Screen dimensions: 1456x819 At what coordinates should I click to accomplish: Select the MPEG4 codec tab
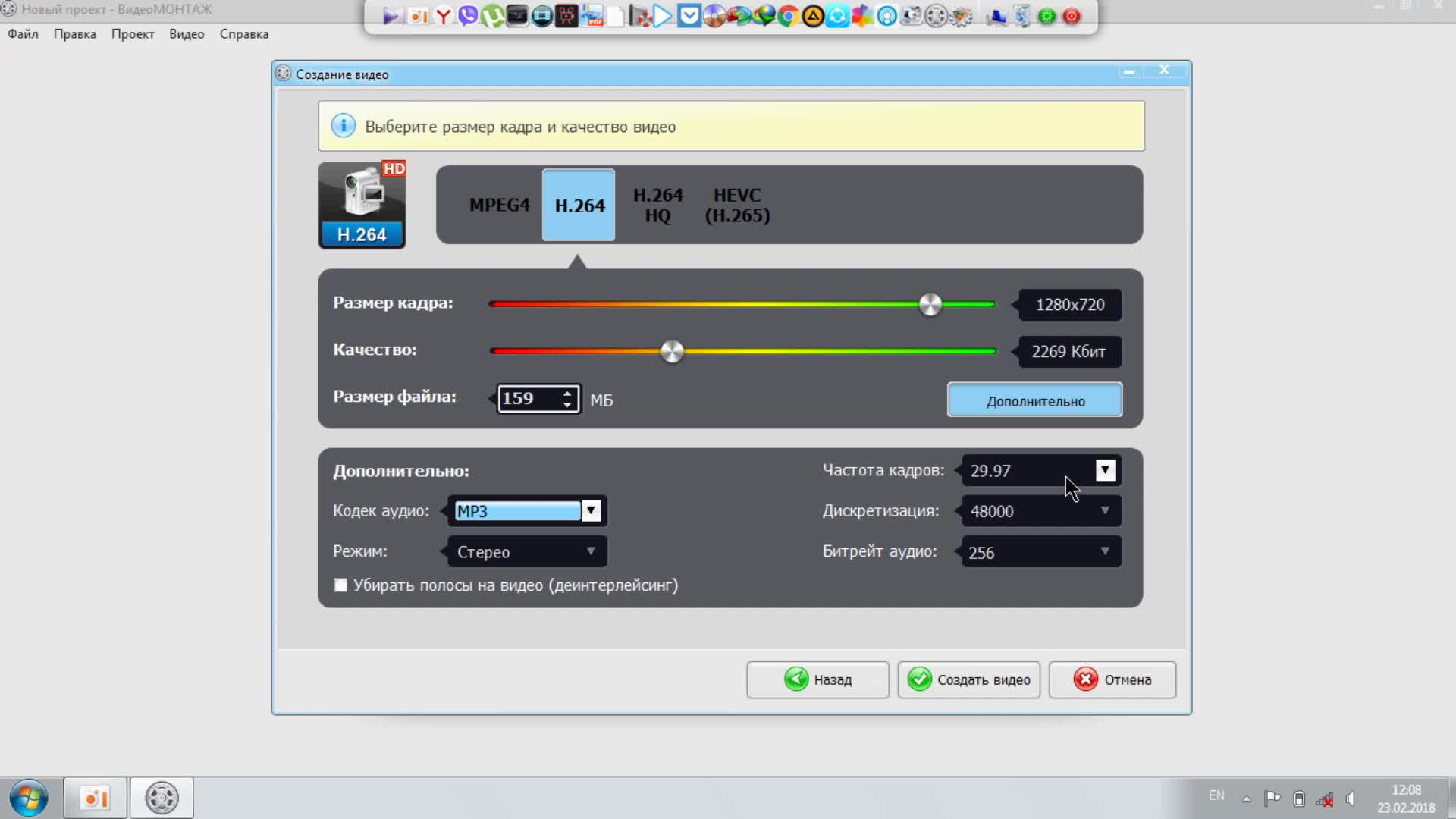tap(499, 205)
